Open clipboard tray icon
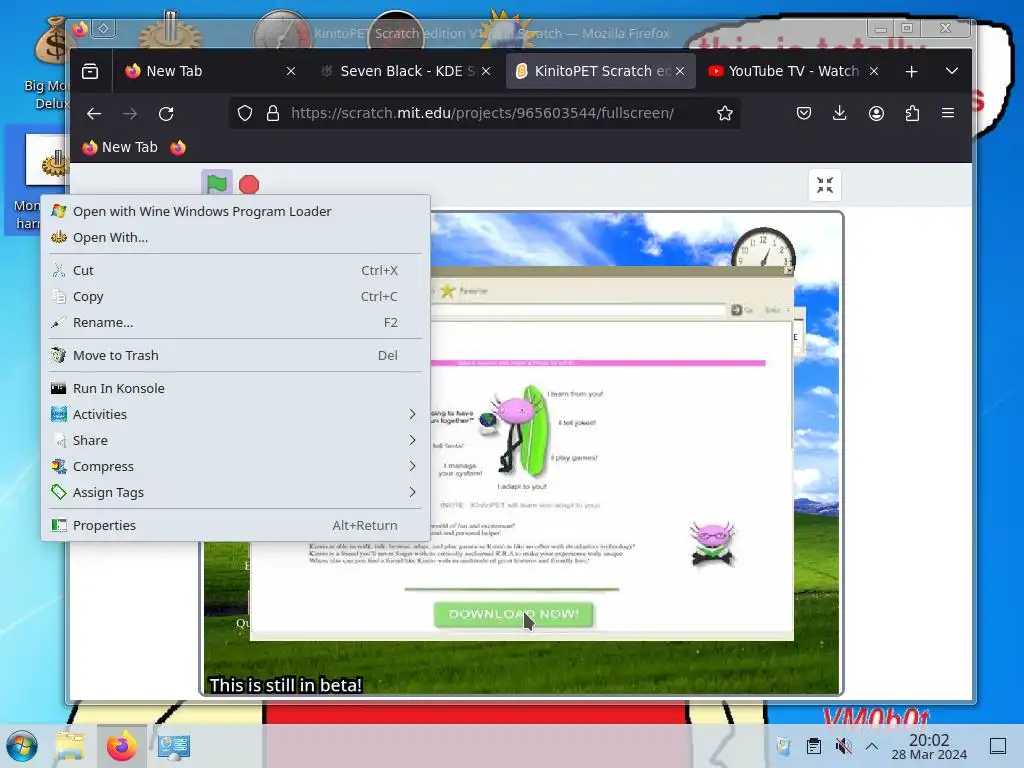This screenshot has width=1024, height=768. point(814,746)
